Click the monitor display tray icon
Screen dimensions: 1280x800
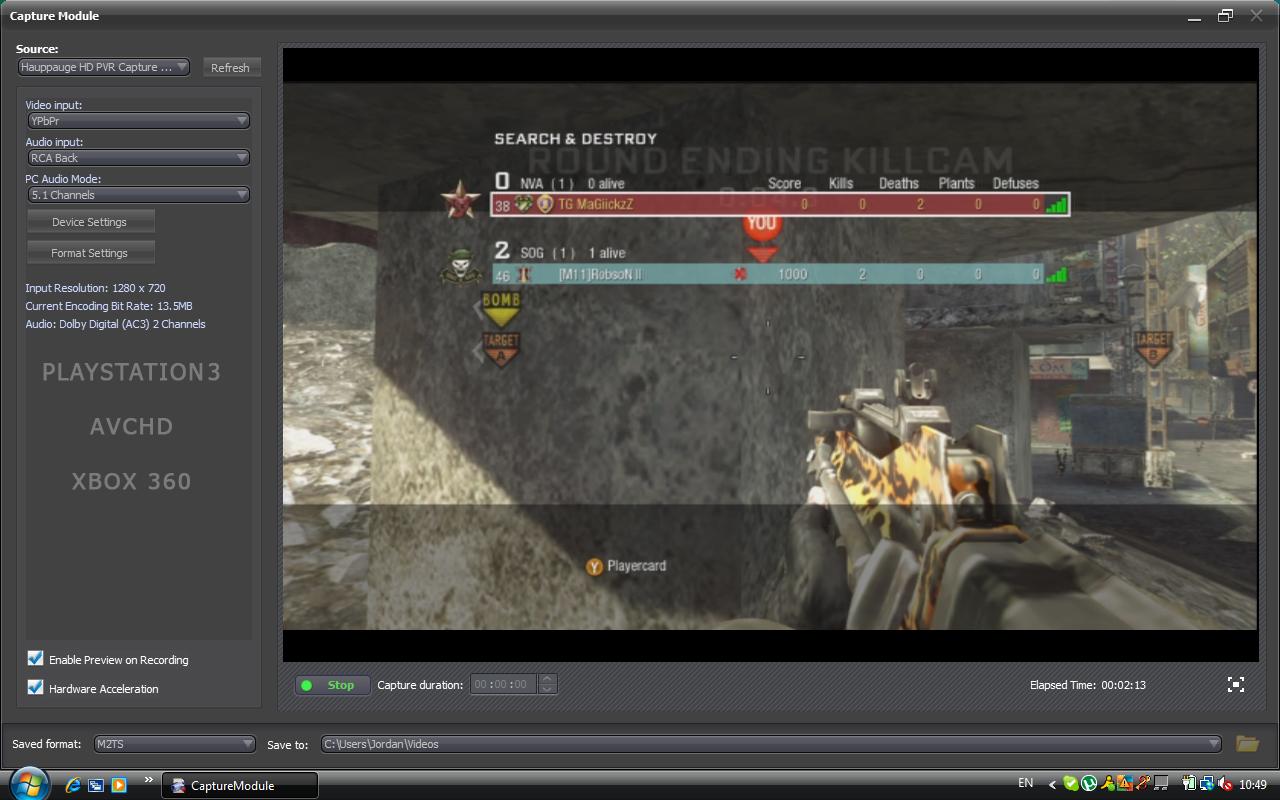click(1161, 784)
